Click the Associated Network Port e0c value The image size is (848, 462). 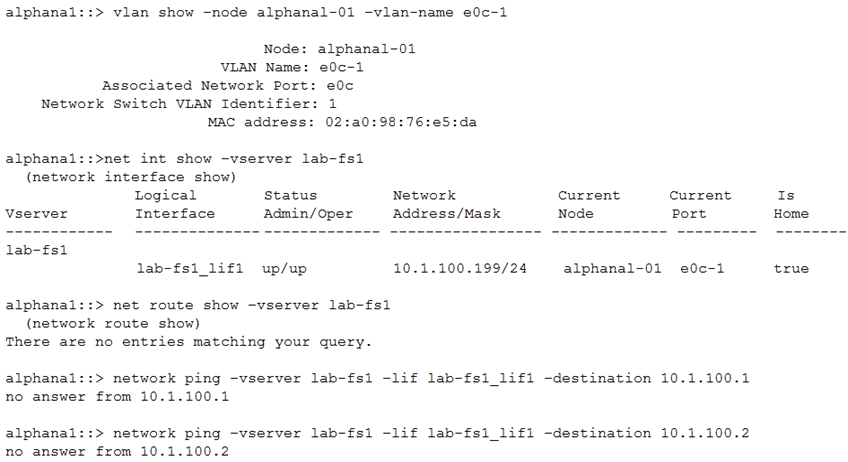340,86
